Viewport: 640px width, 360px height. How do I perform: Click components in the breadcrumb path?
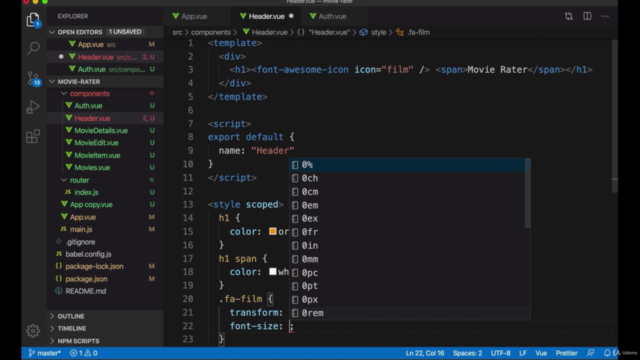tap(211, 32)
